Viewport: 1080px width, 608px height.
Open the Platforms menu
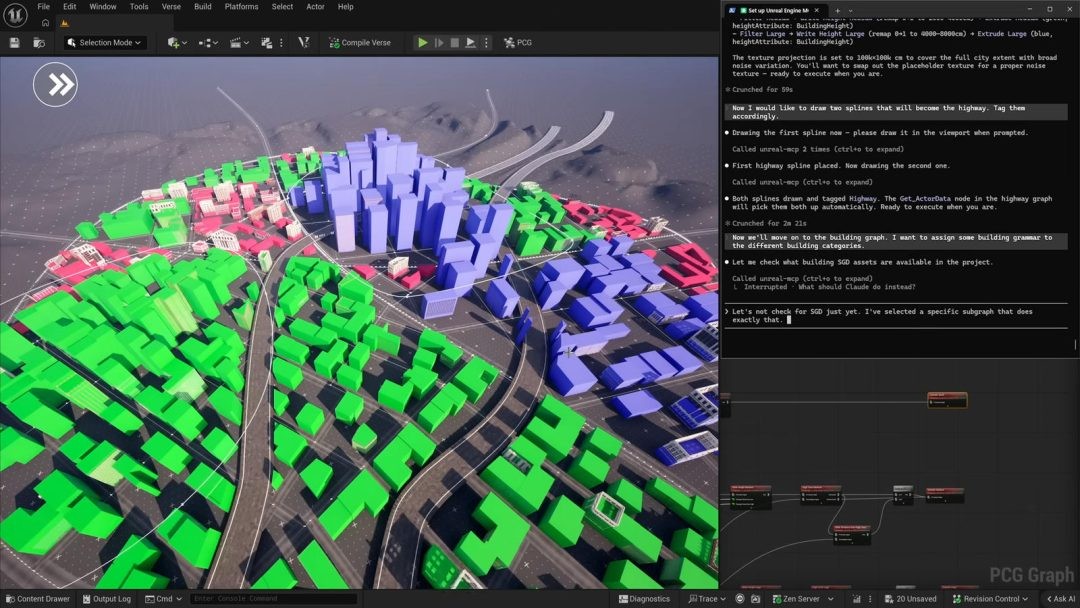click(x=242, y=7)
